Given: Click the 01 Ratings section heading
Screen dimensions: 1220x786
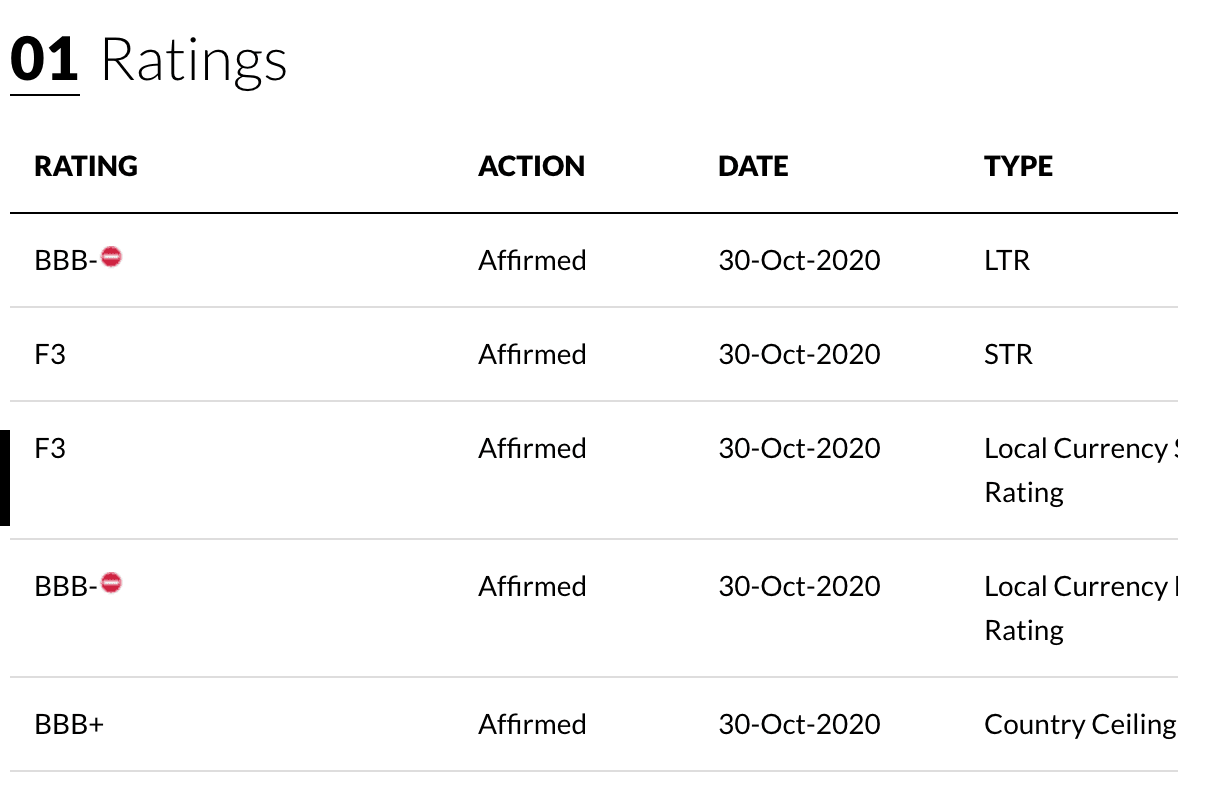Looking at the screenshot, I should tap(149, 60).
